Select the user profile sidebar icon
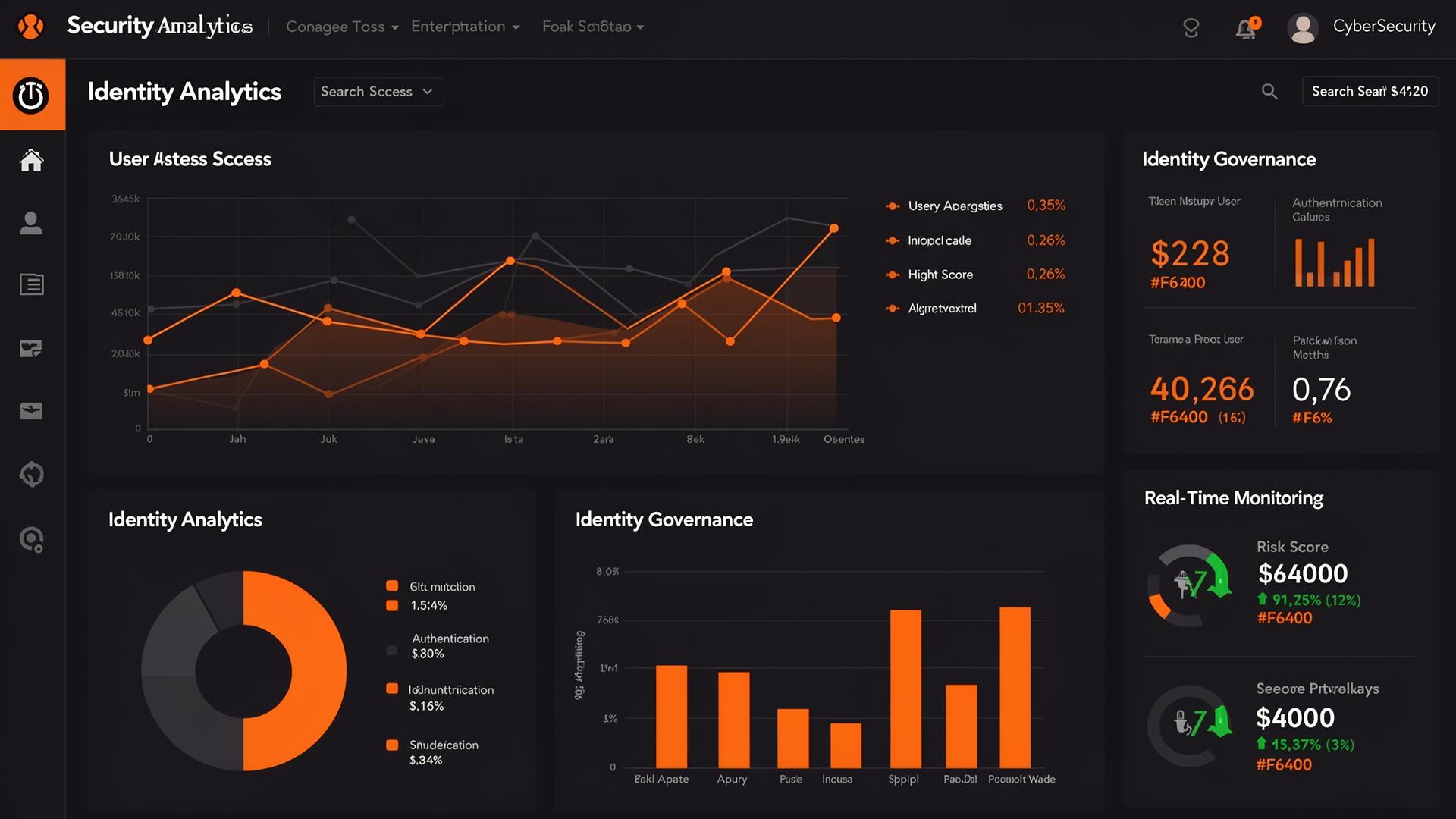Screen dimensions: 1456x819 pyautogui.click(x=31, y=223)
